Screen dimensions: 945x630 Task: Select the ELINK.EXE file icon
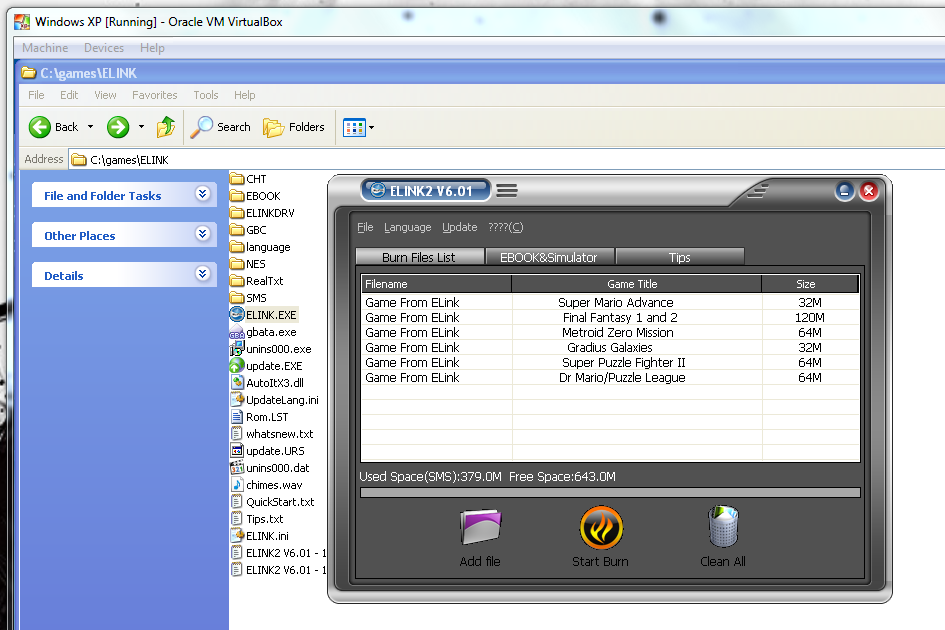pos(237,314)
